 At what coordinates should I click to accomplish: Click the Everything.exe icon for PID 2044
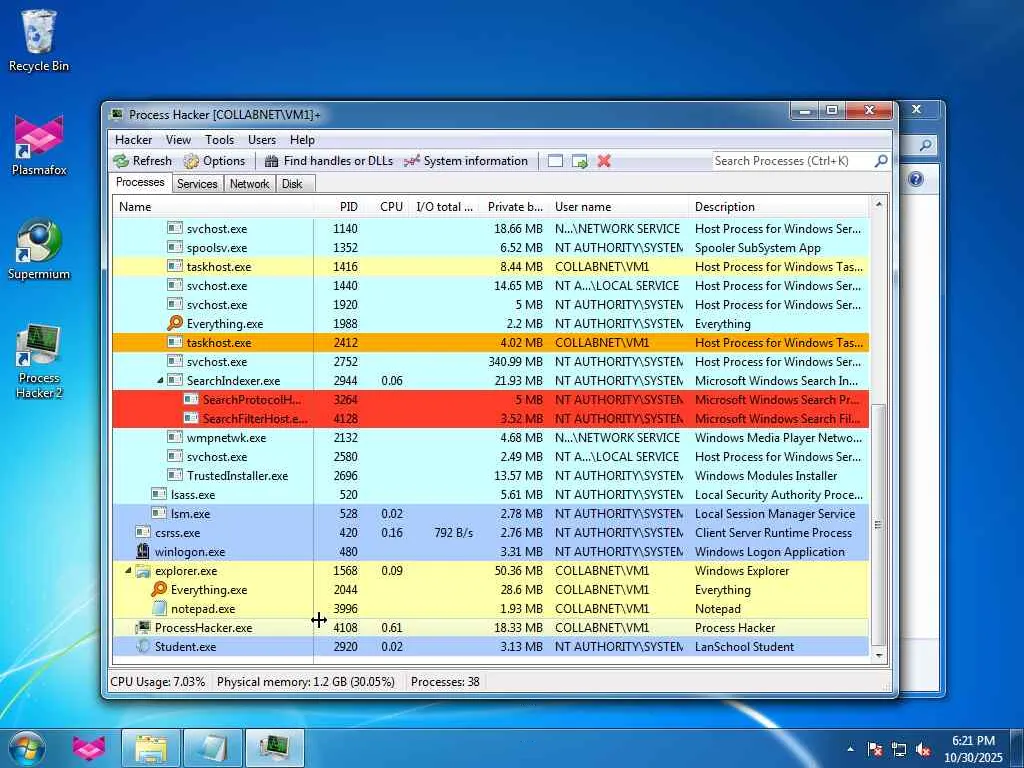click(x=159, y=590)
